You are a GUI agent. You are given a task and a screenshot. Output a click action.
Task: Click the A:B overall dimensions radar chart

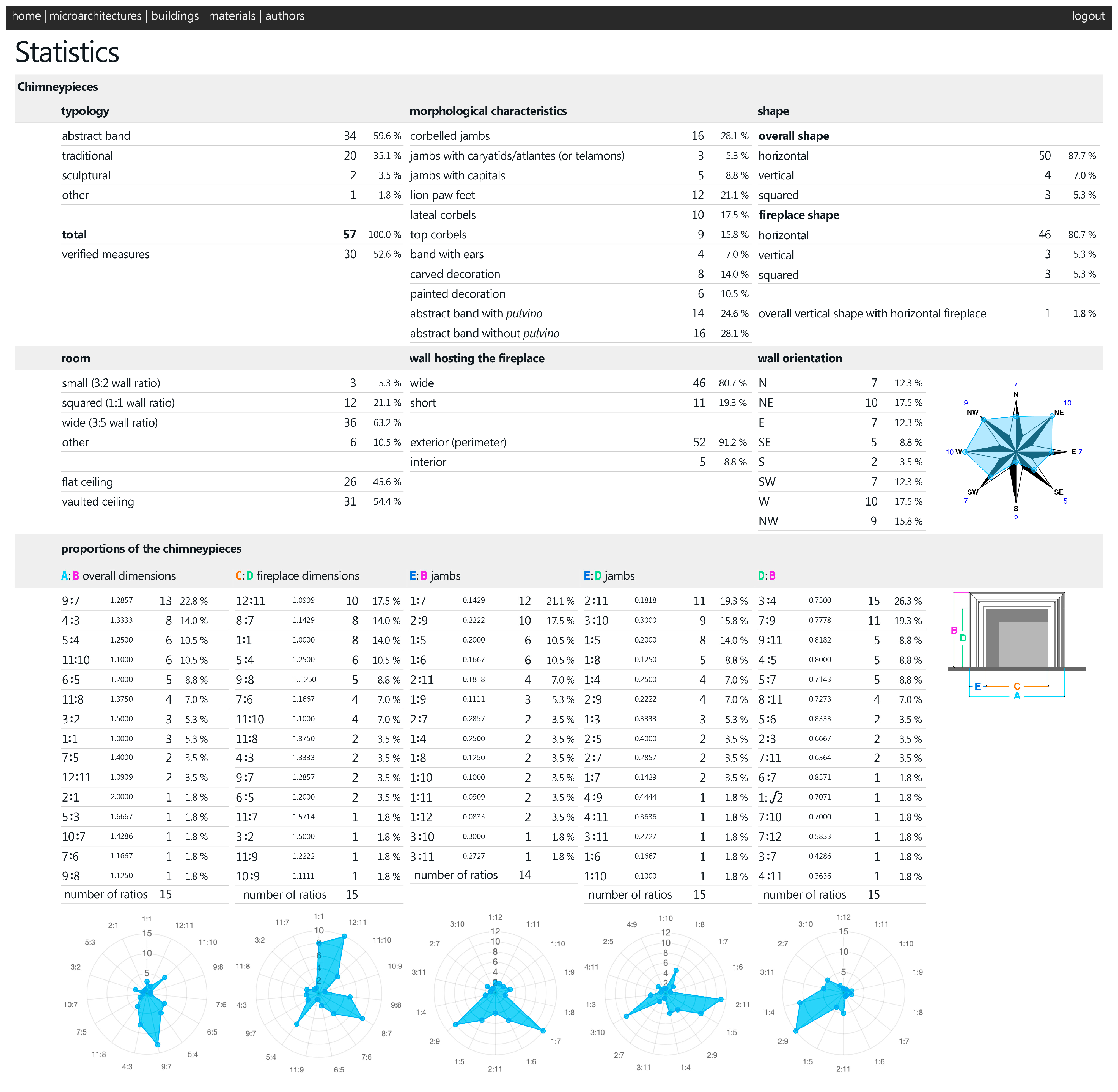click(x=147, y=993)
